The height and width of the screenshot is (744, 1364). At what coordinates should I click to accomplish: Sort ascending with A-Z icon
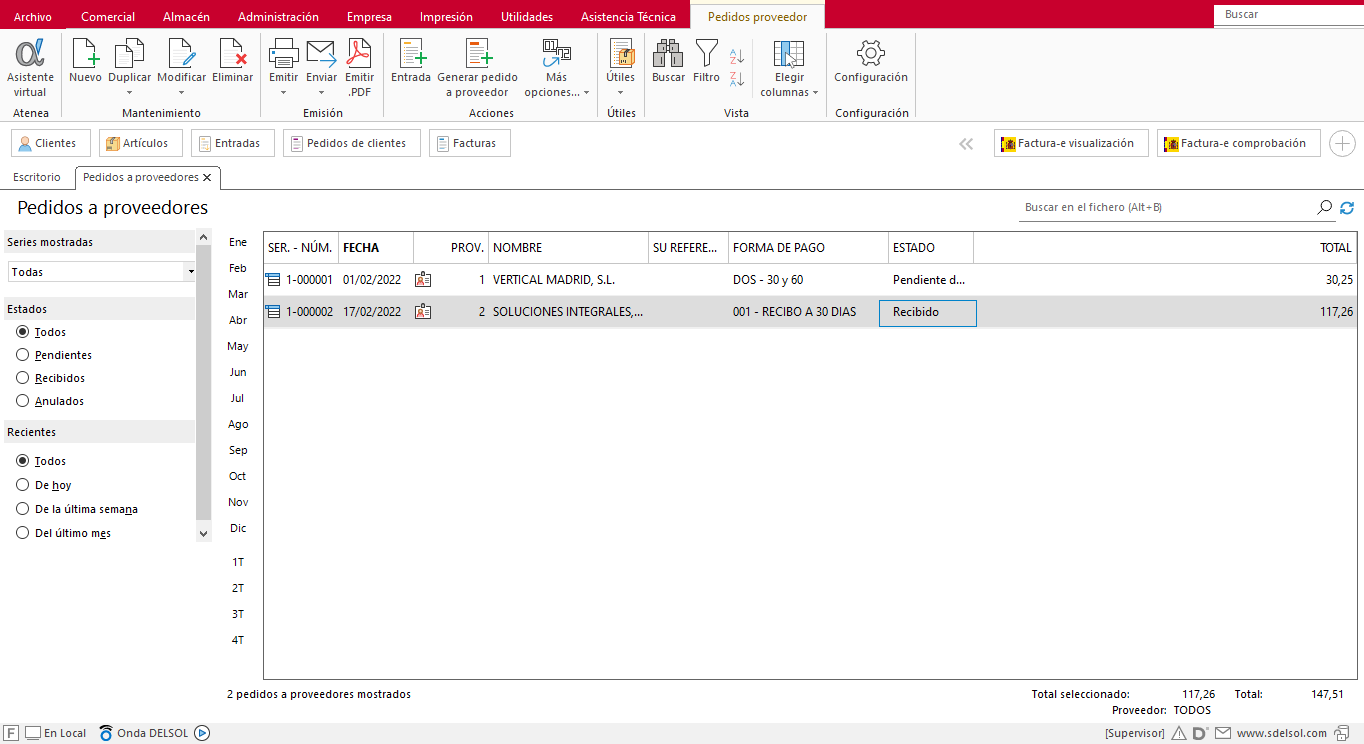click(x=737, y=56)
